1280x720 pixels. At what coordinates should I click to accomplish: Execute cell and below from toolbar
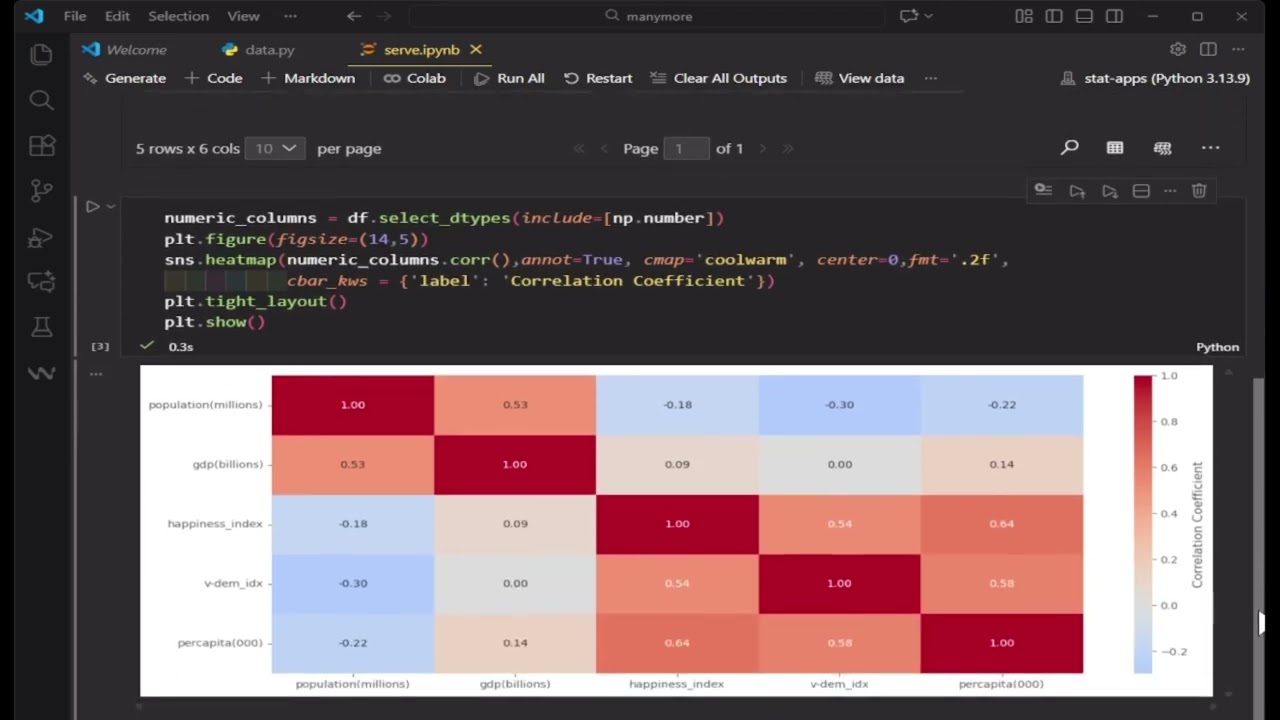click(1109, 190)
